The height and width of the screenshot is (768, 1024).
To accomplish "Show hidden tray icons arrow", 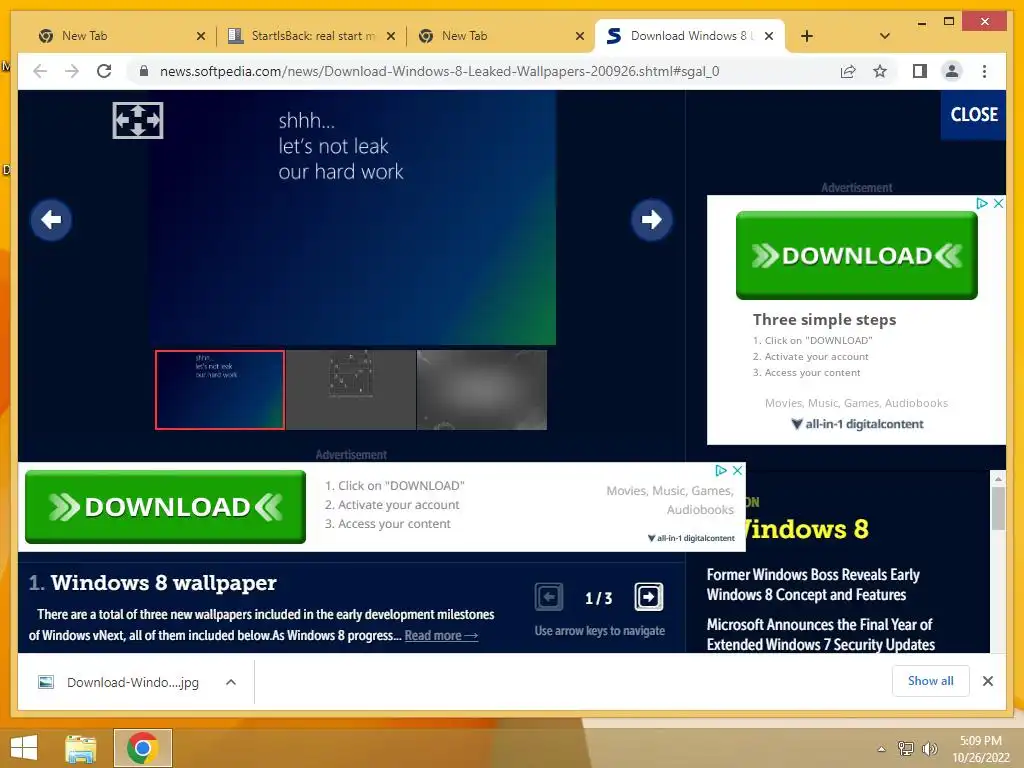I will click(x=882, y=749).
